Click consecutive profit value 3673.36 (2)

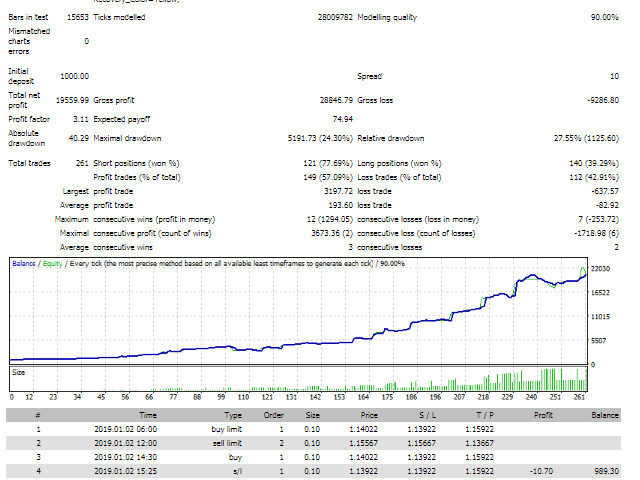(x=332, y=233)
